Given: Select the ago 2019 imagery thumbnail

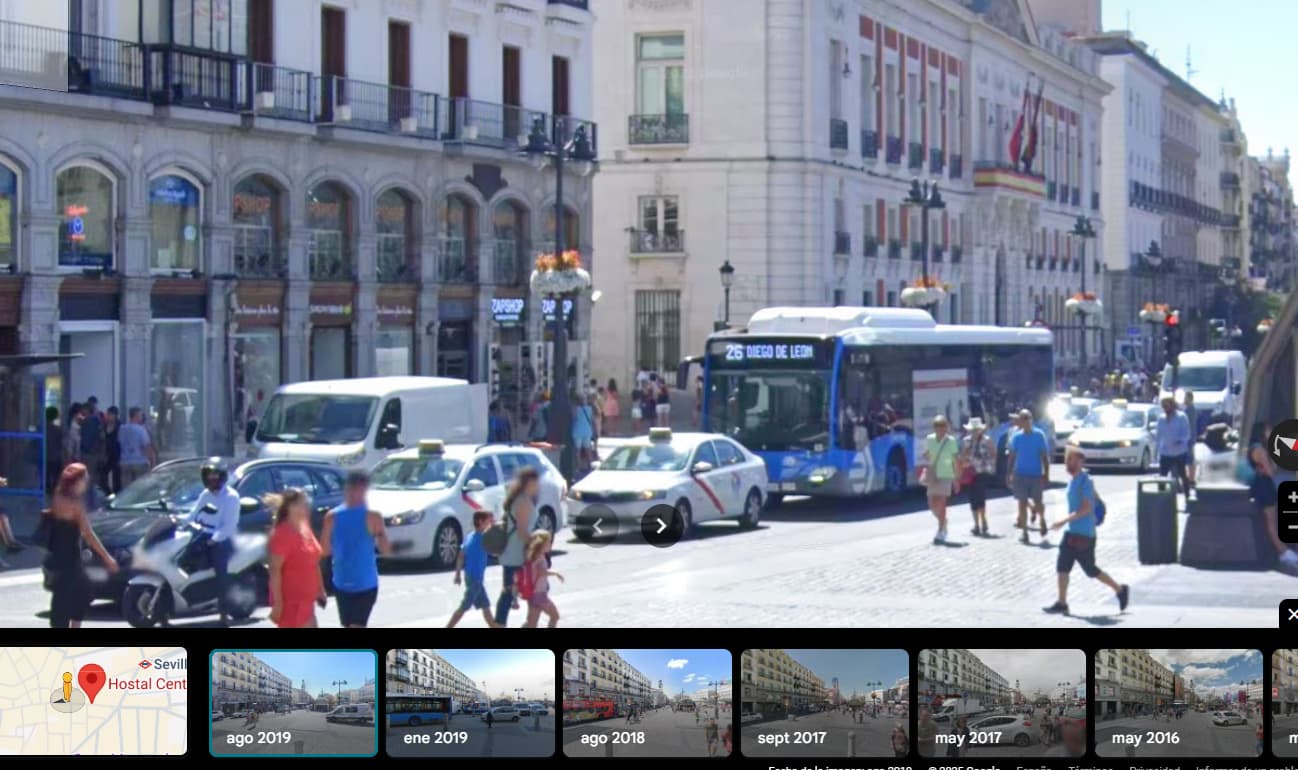Looking at the screenshot, I should click(293, 702).
